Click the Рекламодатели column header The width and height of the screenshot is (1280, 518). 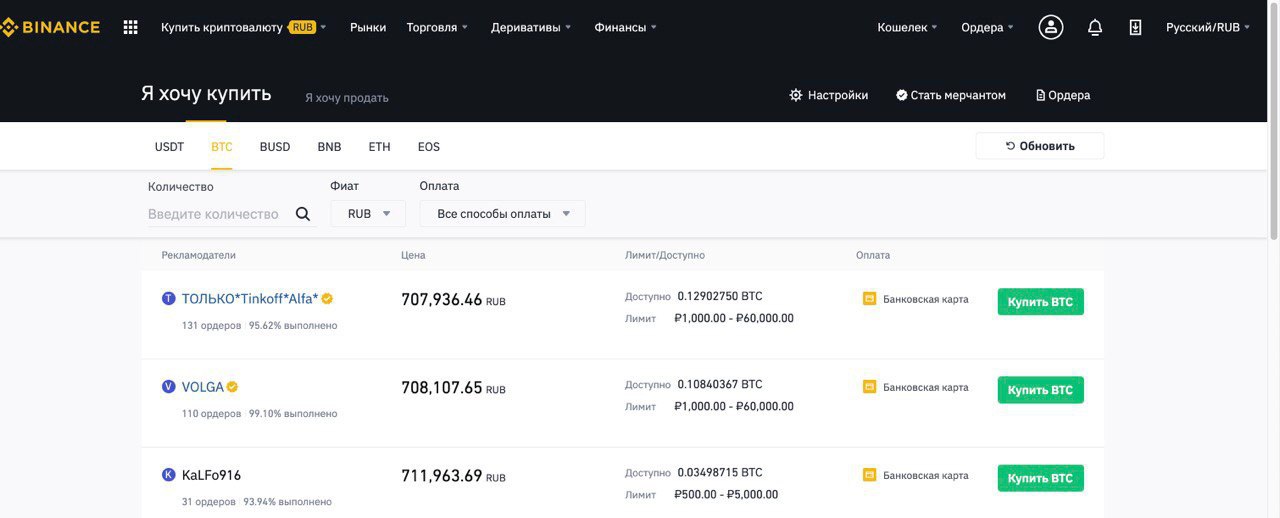pyautogui.click(x=199, y=255)
